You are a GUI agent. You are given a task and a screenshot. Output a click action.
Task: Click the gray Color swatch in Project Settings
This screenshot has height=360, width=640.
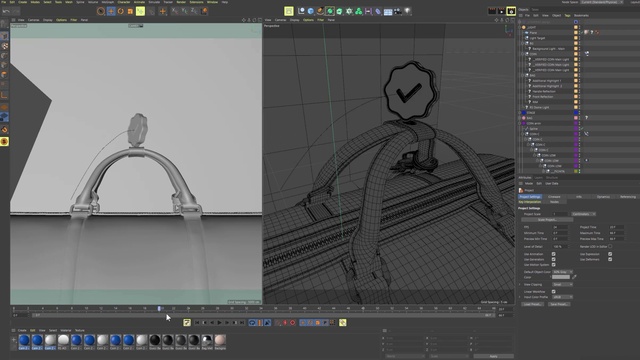[561, 277]
